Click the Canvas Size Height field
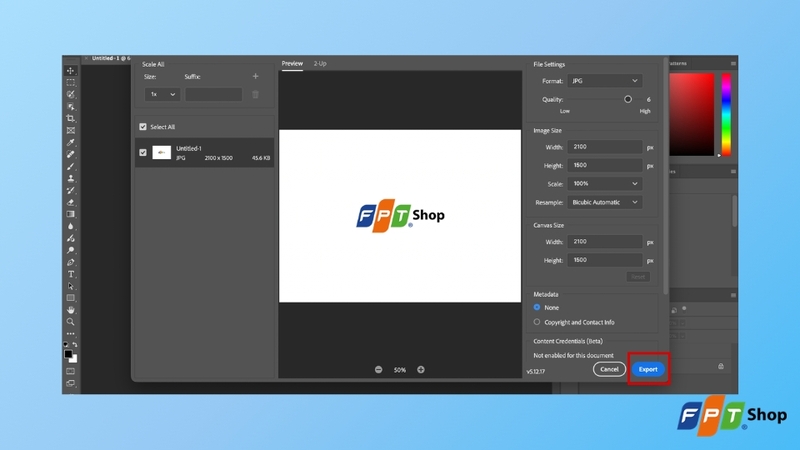The image size is (800, 450). (605, 260)
